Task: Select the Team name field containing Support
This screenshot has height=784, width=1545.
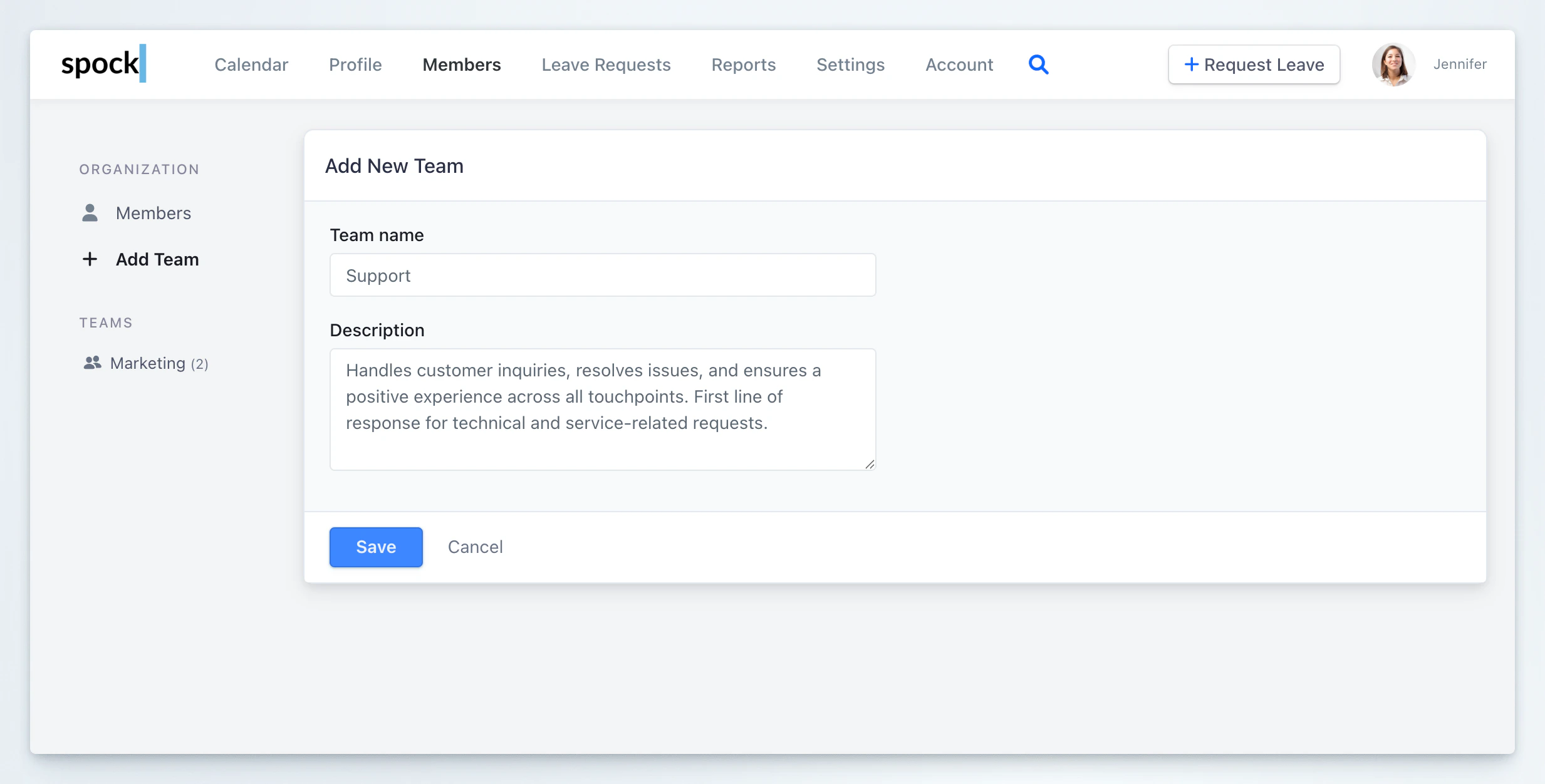Action: click(601, 275)
